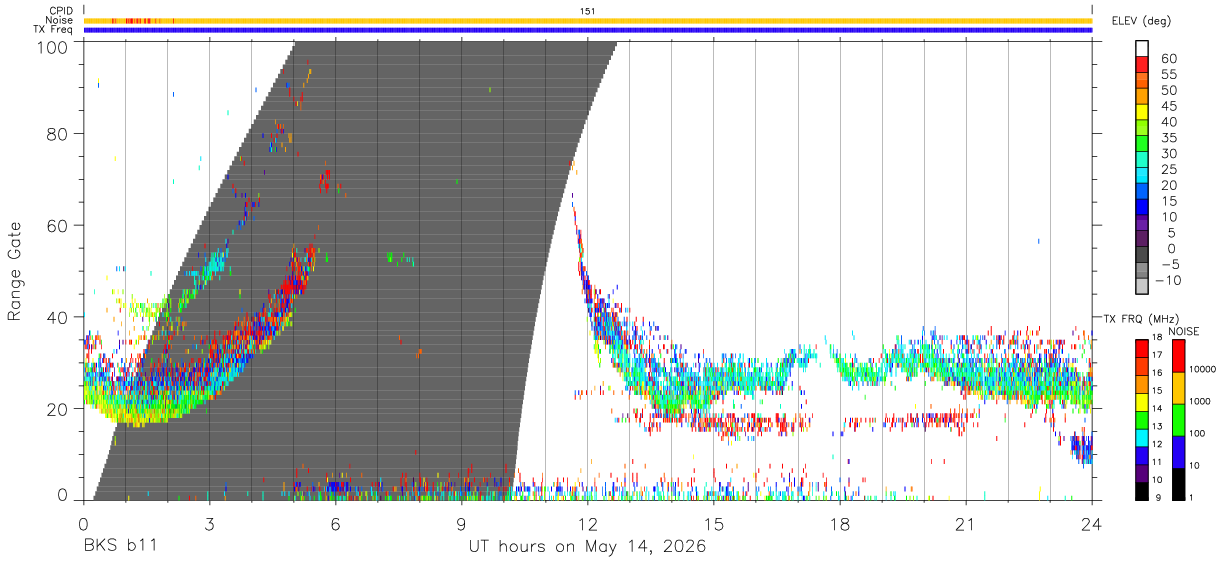Click the '10000' label on the NOISE scale
The width and height of the screenshot is (1228, 567).
pyautogui.click(x=1204, y=369)
